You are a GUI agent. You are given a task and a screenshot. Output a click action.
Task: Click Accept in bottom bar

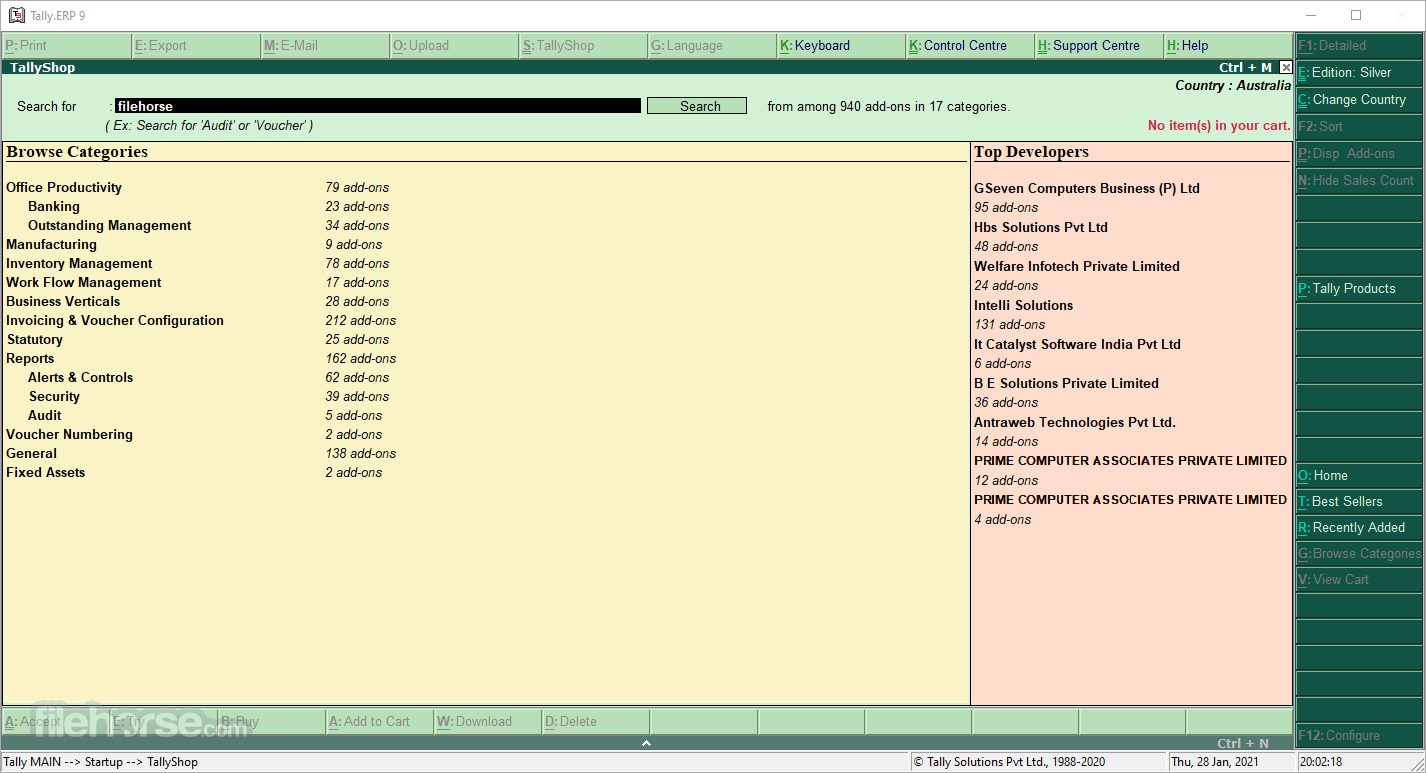56,722
